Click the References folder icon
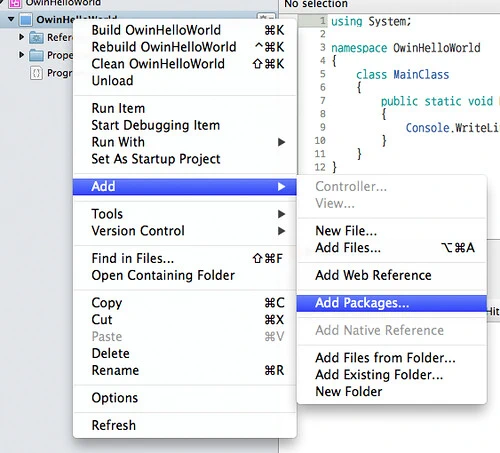The height and width of the screenshot is (453, 500). pos(36,38)
